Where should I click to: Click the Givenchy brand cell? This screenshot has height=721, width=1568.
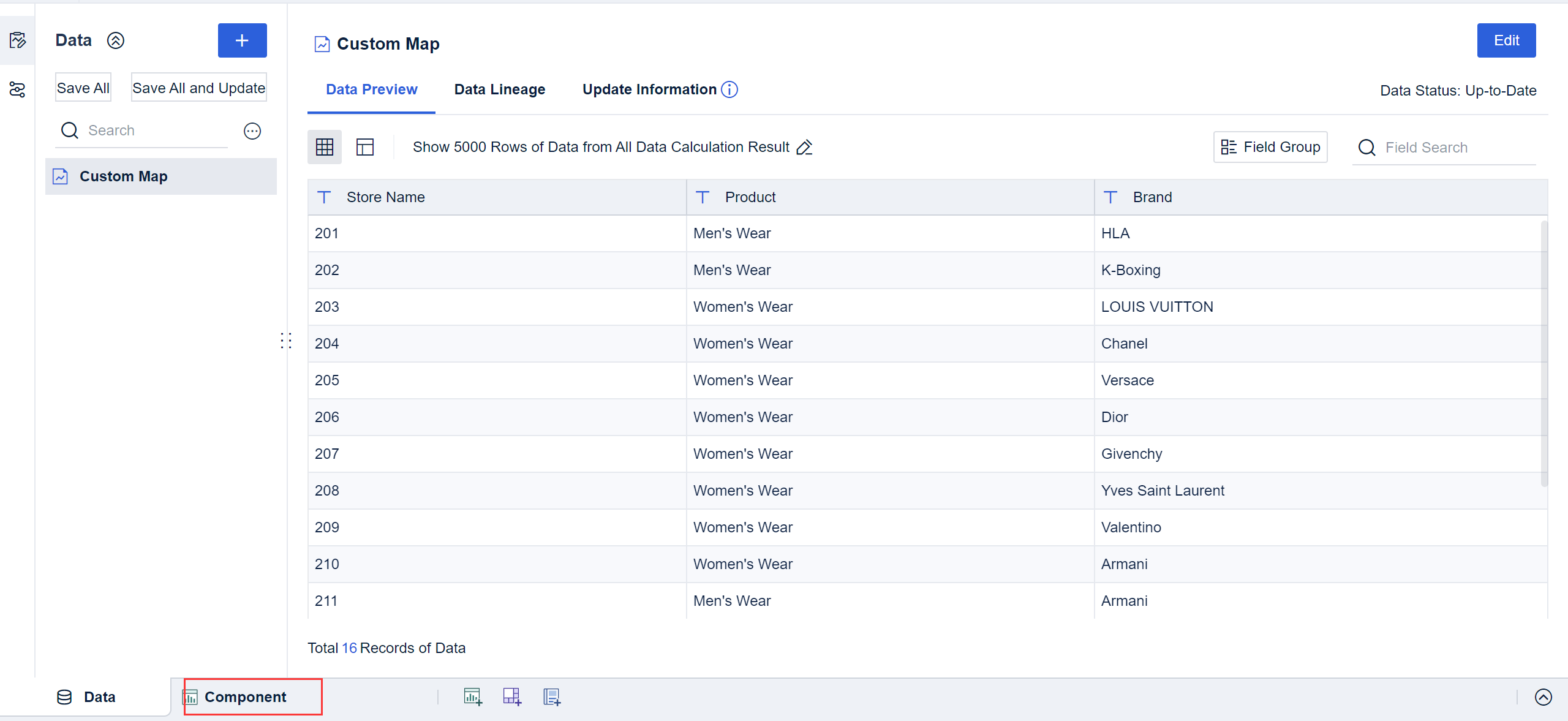[x=1321, y=454]
